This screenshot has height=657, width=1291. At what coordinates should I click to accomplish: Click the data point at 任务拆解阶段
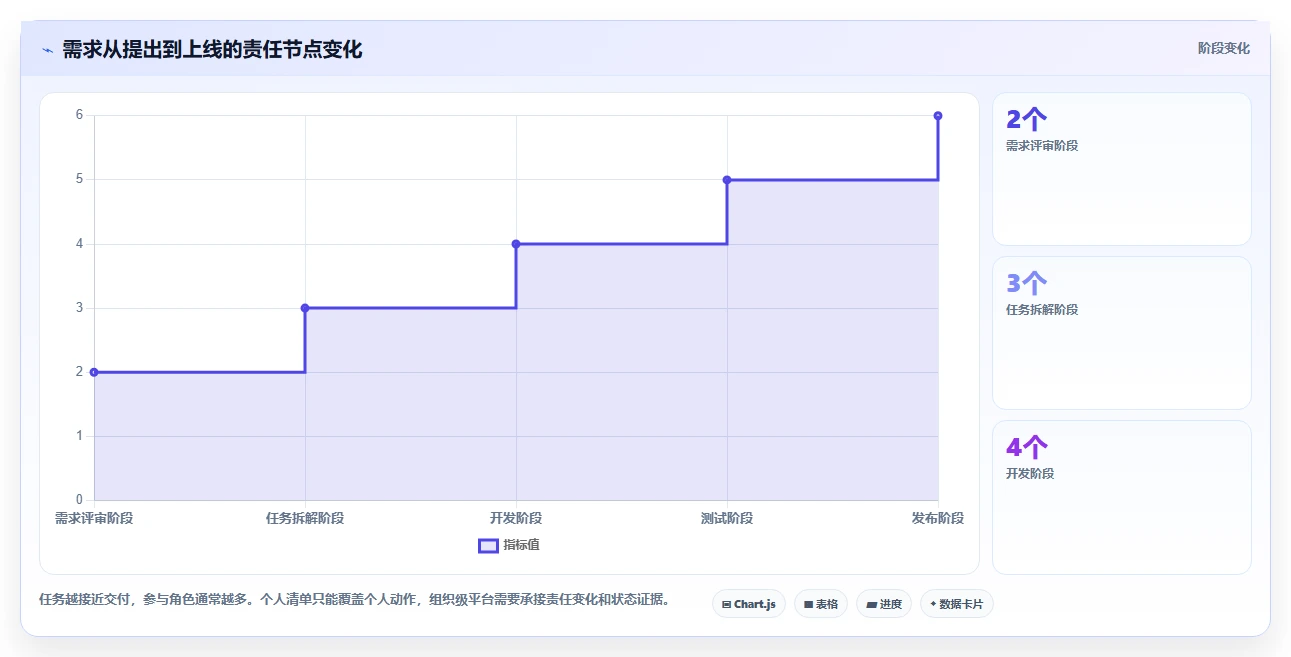pyautogui.click(x=305, y=308)
